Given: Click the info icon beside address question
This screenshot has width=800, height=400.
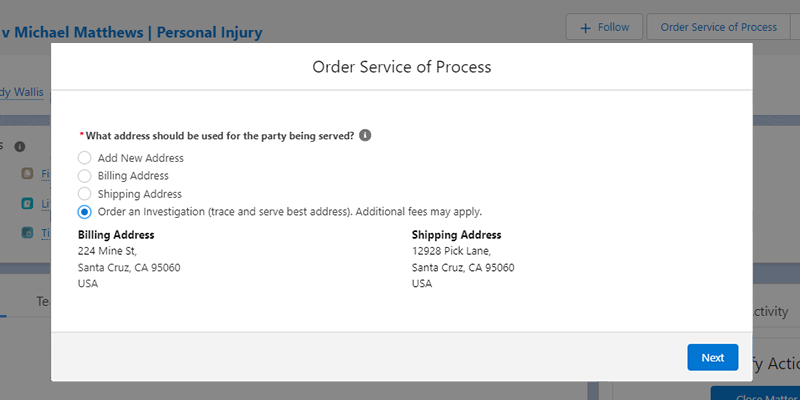Looking at the screenshot, I should tap(365, 135).
